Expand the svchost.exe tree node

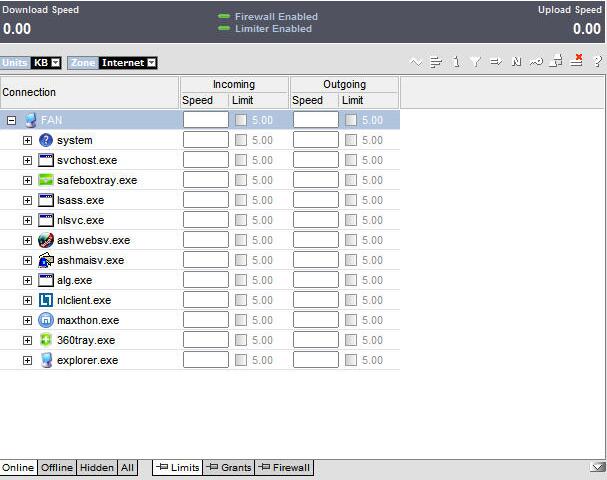[x=27, y=160]
